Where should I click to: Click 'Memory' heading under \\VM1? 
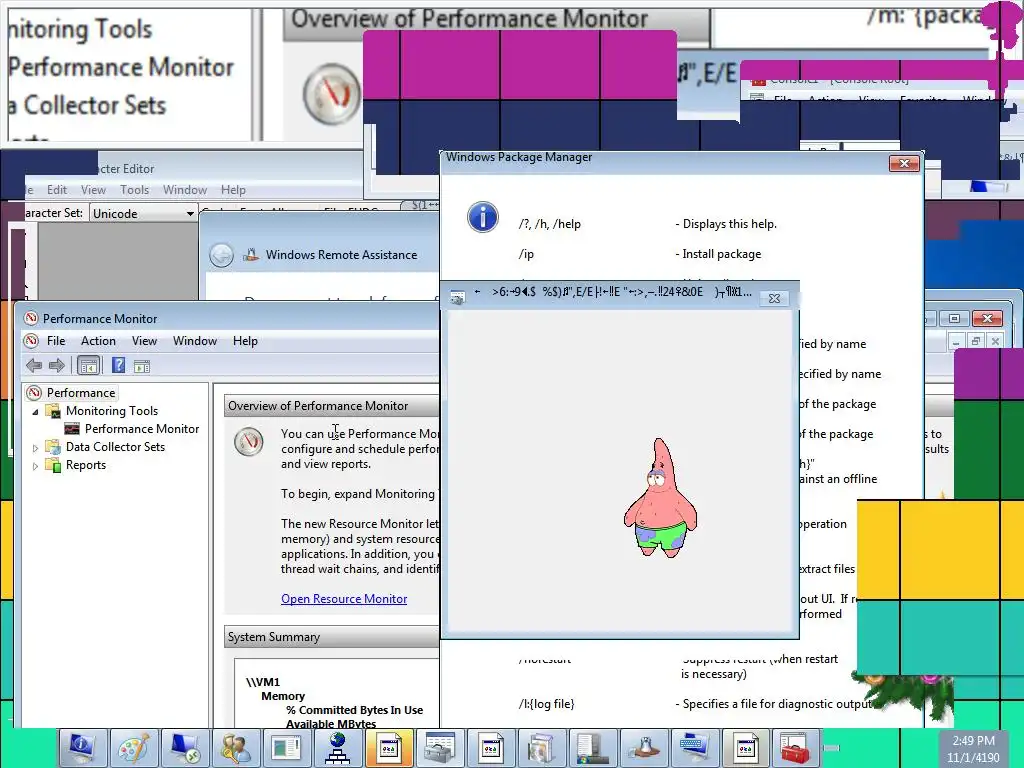coord(283,696)
